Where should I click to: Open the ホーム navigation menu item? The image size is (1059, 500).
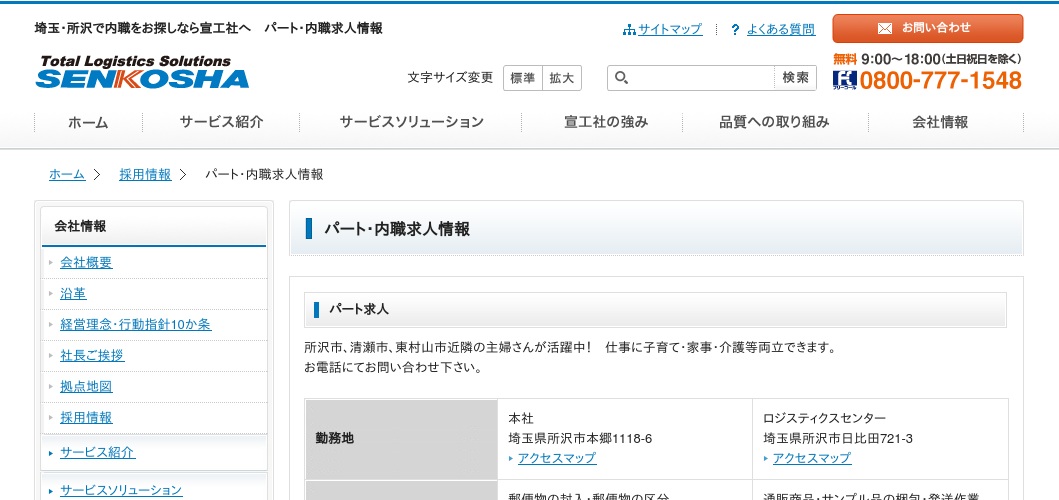(x=88, y=122)
